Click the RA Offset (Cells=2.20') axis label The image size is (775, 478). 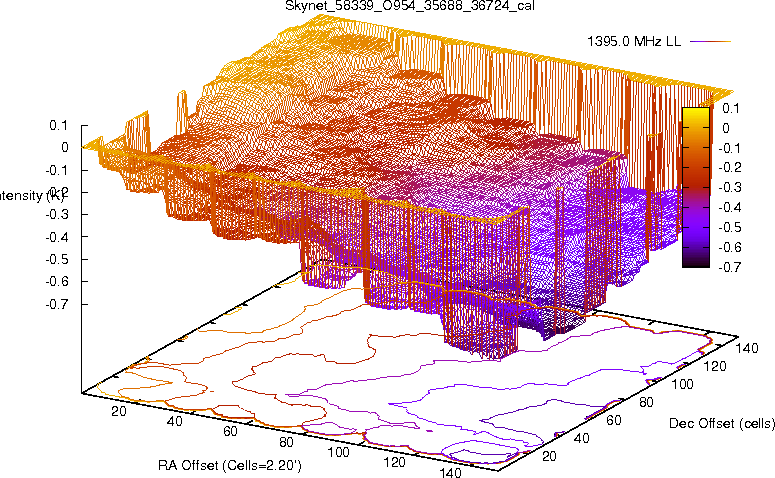pyautogui.click(x=230, y=465)
